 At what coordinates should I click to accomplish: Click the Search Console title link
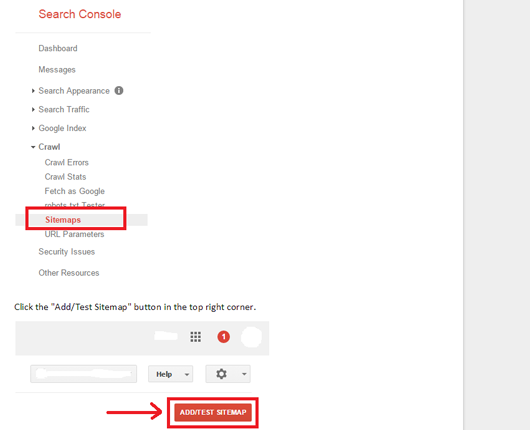click(80, 14)
